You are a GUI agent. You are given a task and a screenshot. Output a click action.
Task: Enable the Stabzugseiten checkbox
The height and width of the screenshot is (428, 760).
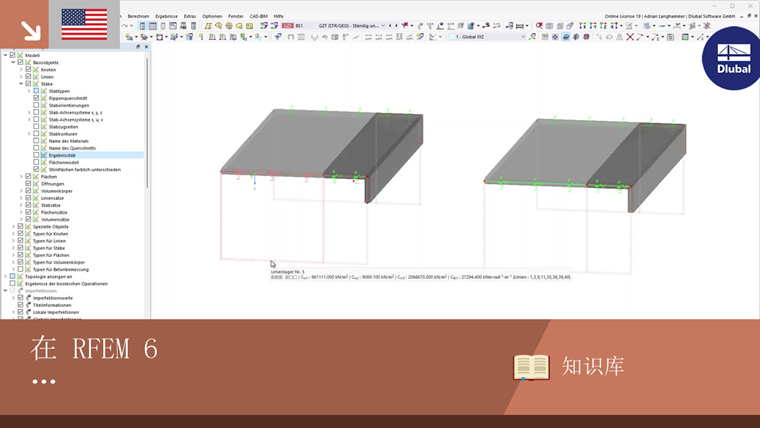point(36,127)
